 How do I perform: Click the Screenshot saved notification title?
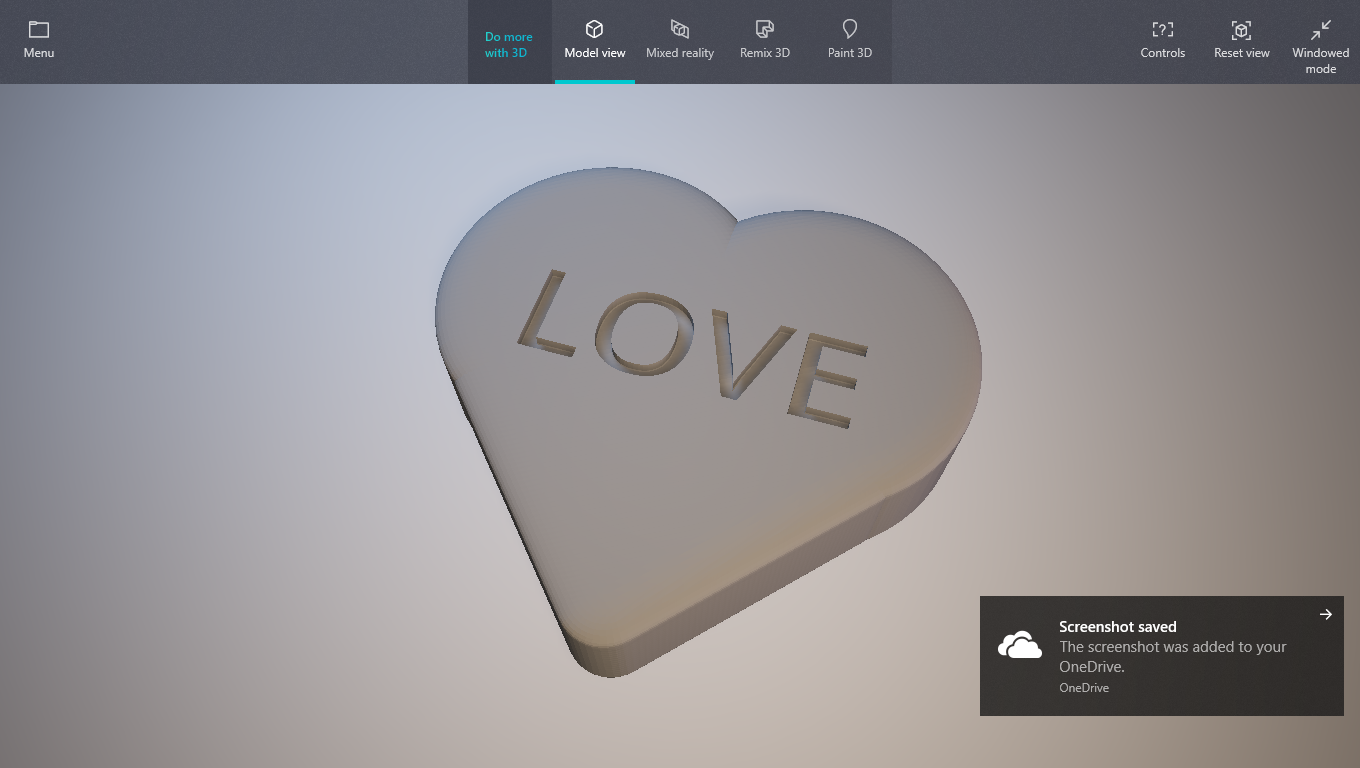click(1118, 627)
